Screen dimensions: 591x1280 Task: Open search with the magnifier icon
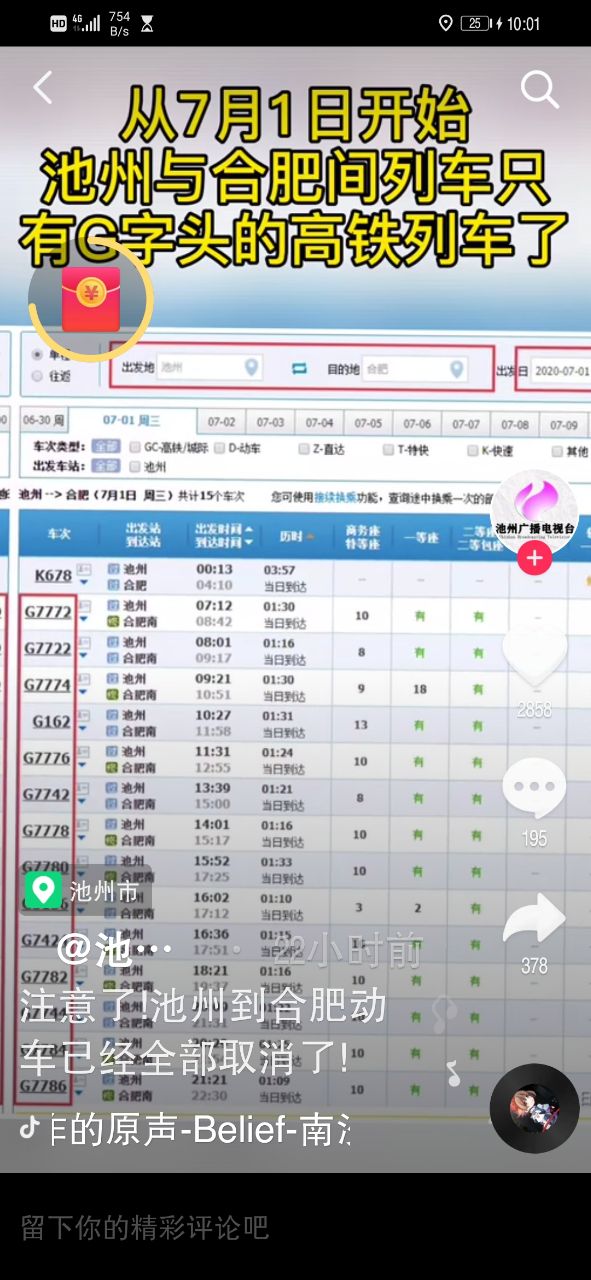[x=540, y=90]
